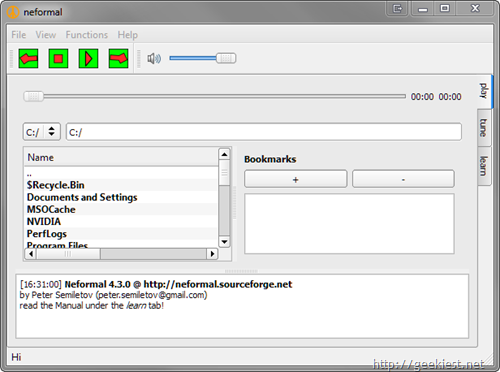Click the title bar extra button left of minimize
Screen dimensions: 500x372
pyautogui.click(x=397, y=8)
